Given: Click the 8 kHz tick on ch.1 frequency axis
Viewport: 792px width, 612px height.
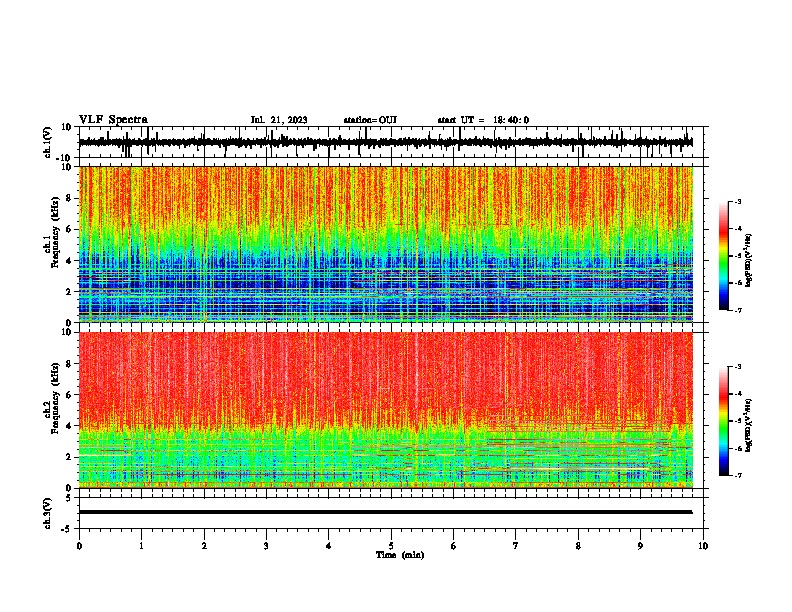Looking at the screenshot, I should [x=70, y=198].
